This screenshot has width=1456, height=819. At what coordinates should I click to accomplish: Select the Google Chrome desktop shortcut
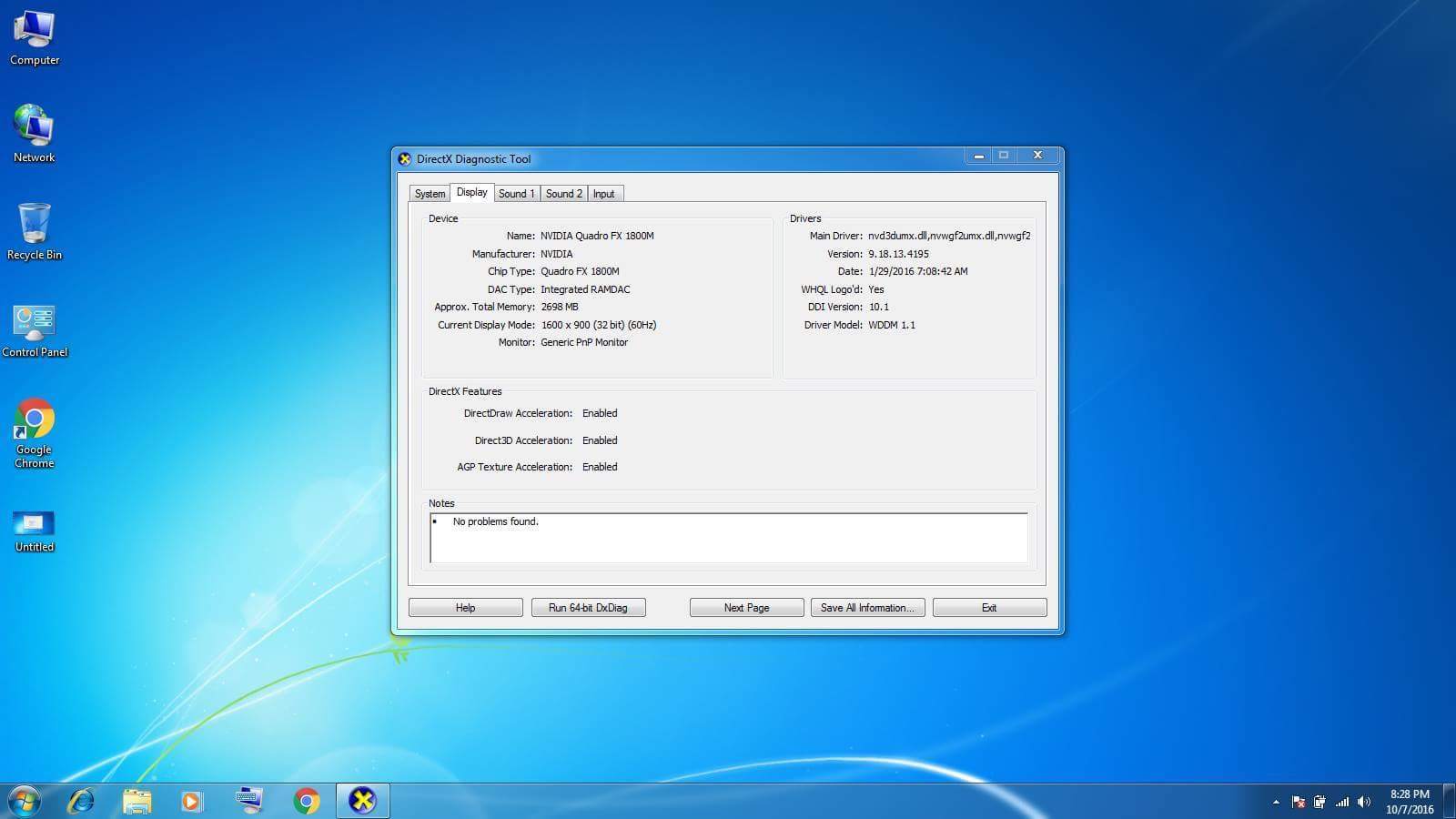pos(35,431)
